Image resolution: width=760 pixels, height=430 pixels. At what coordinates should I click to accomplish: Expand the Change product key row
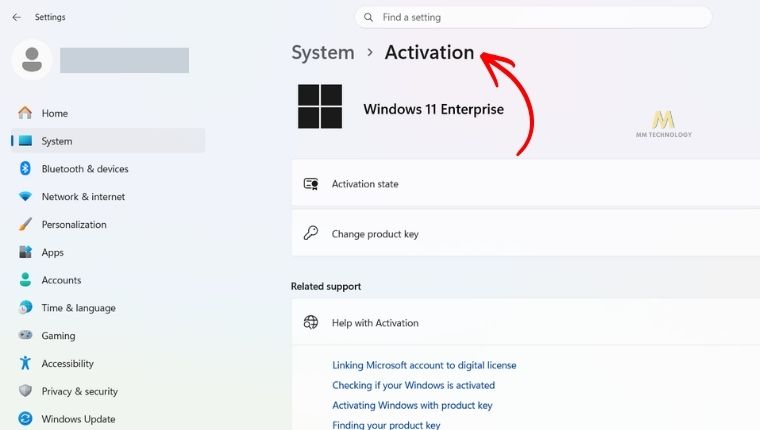(525, 233)
